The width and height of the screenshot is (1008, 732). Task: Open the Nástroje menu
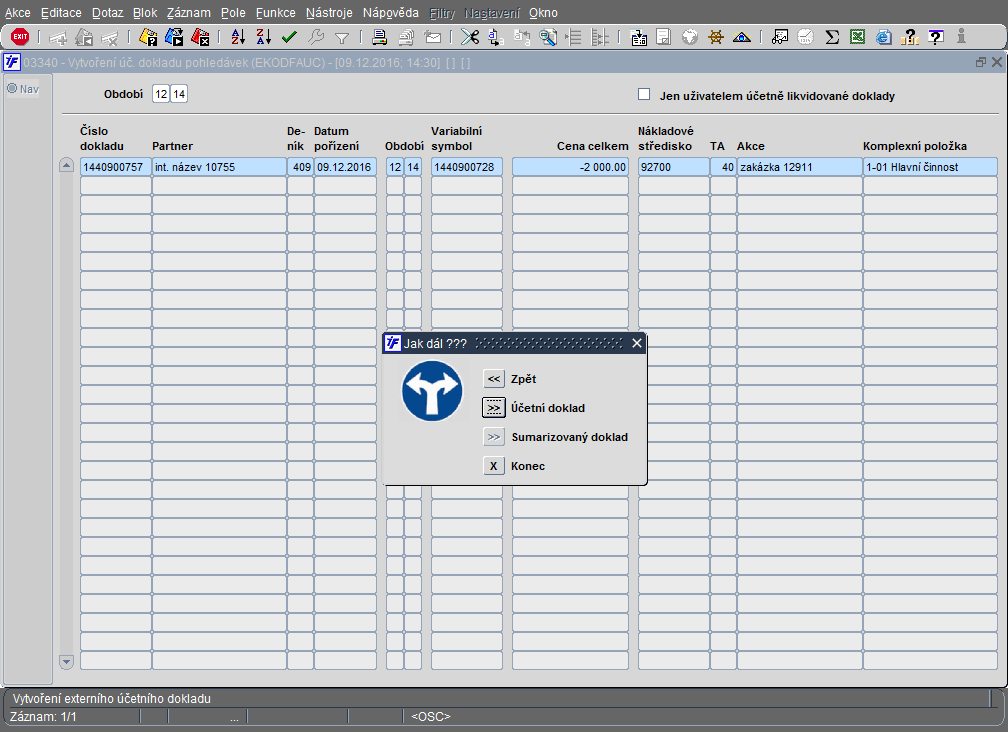pos(329,13)
